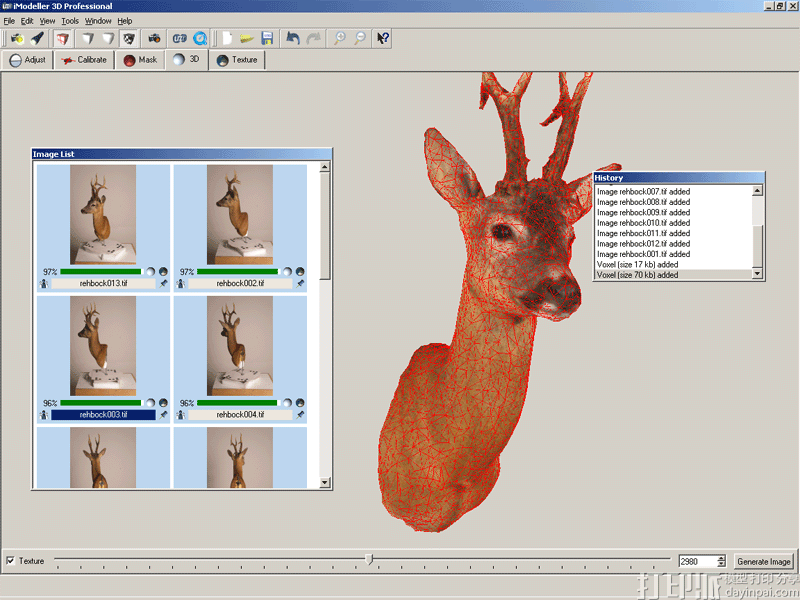
Task: Select the rehbock002.tif thumbnail image
Action: [240, 214]
